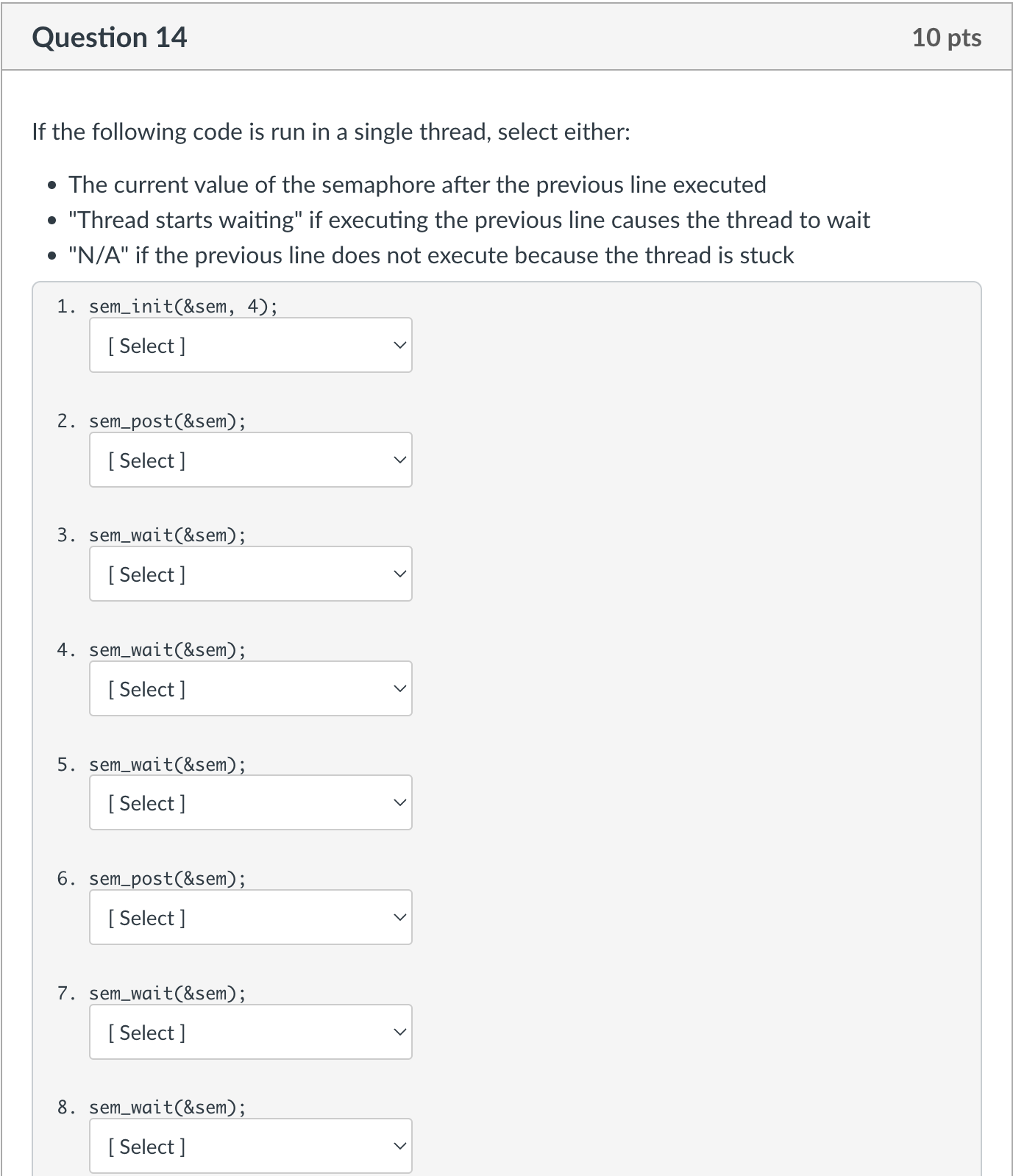This screenshot has width=1013, height=1176.
Task: Open the dropdown below line 3 sem_wait
Action: (x=250, y=574)
